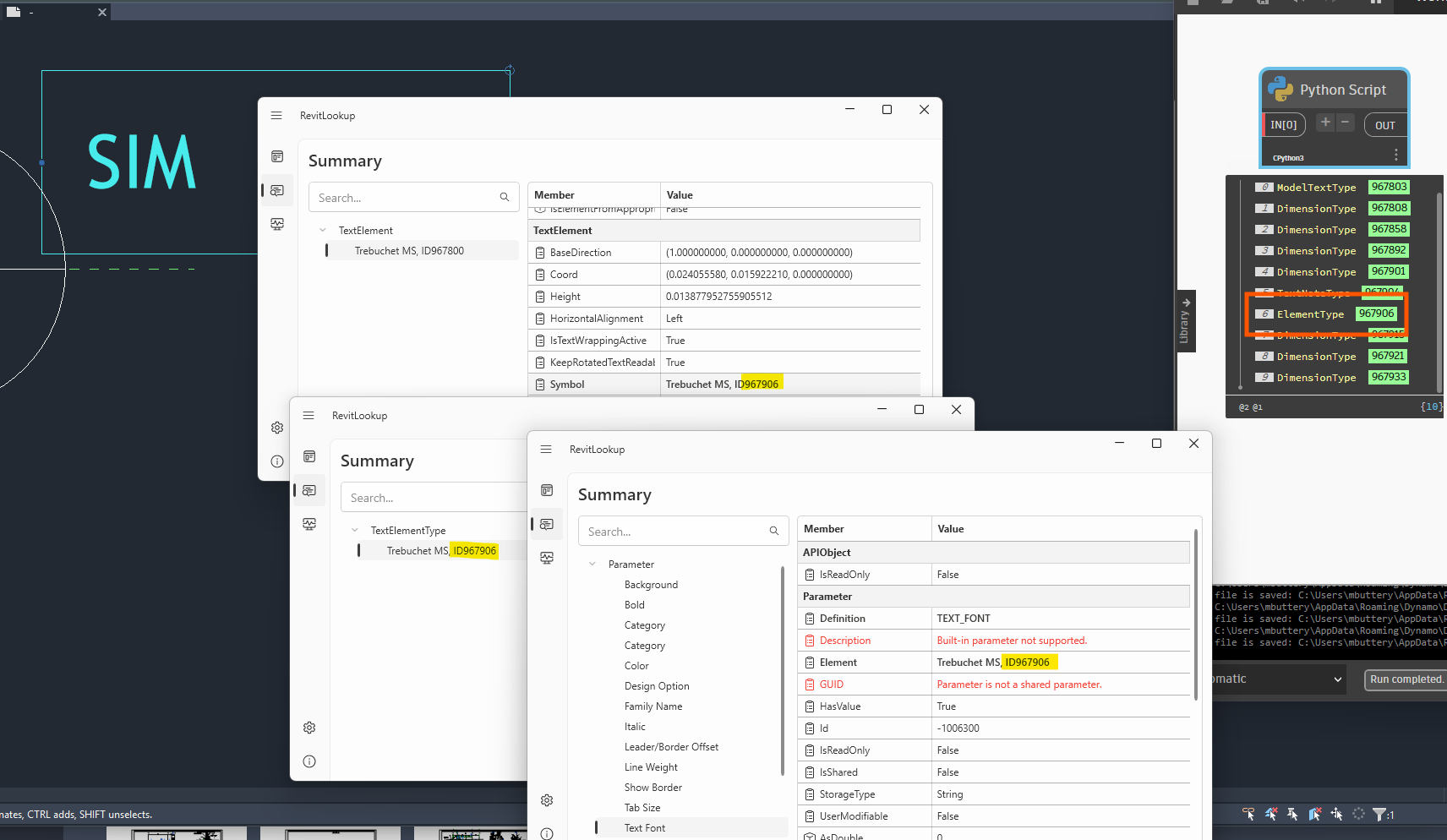Click the TEXT_FONT Definition value
The image size is (1447, 840).
click(x=964, y=619)
